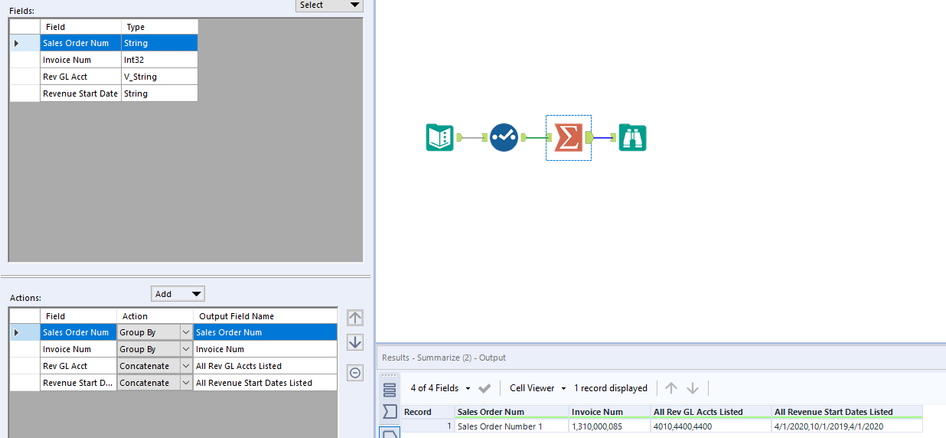This screenshot has width=946, height=438.
Task: Select row marker of Sales Order Num action
Action: (x=25, y=332)
